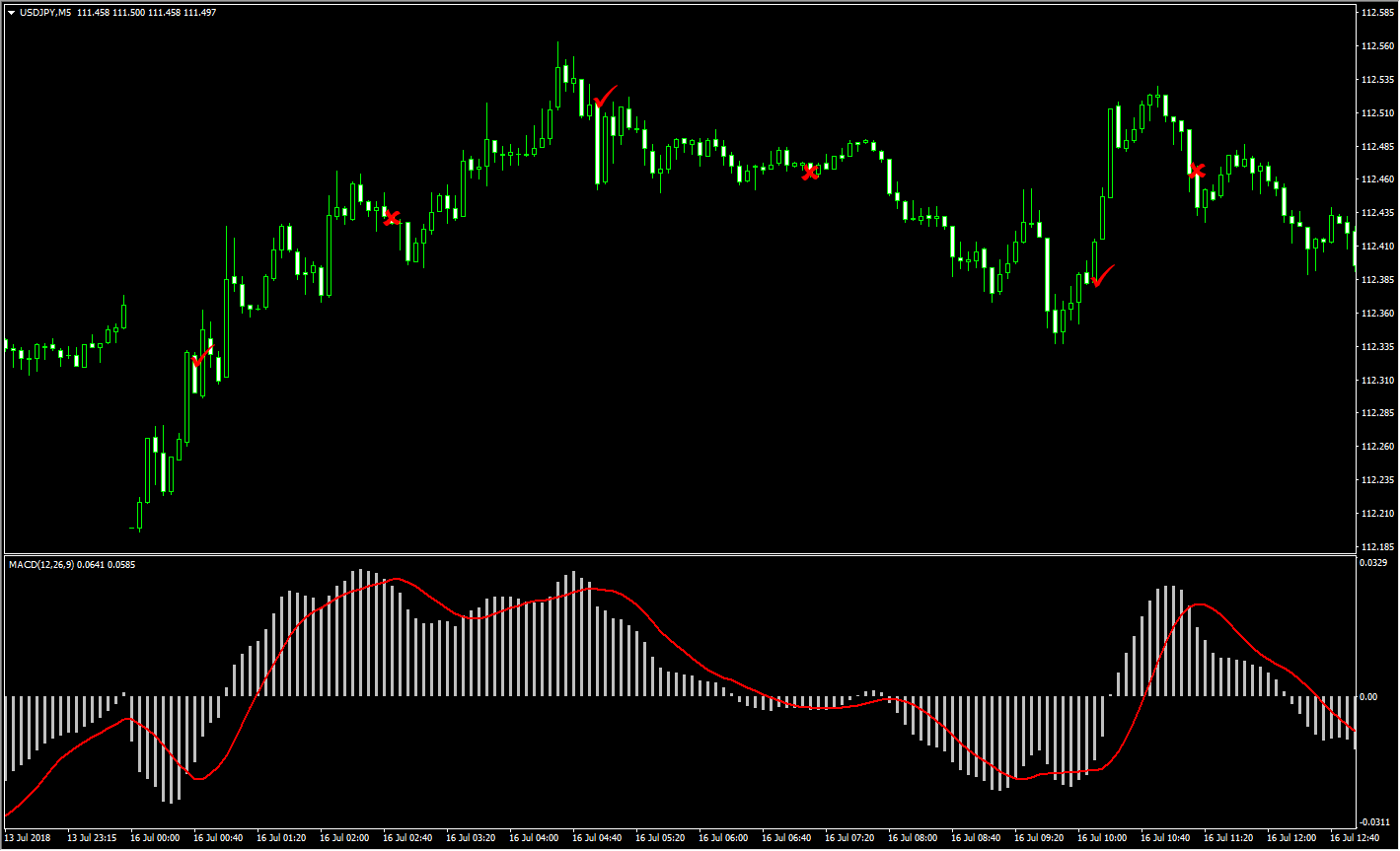
Task: Click the 16 Jul 05:20 time label
Action: click(x=660, y=839)
